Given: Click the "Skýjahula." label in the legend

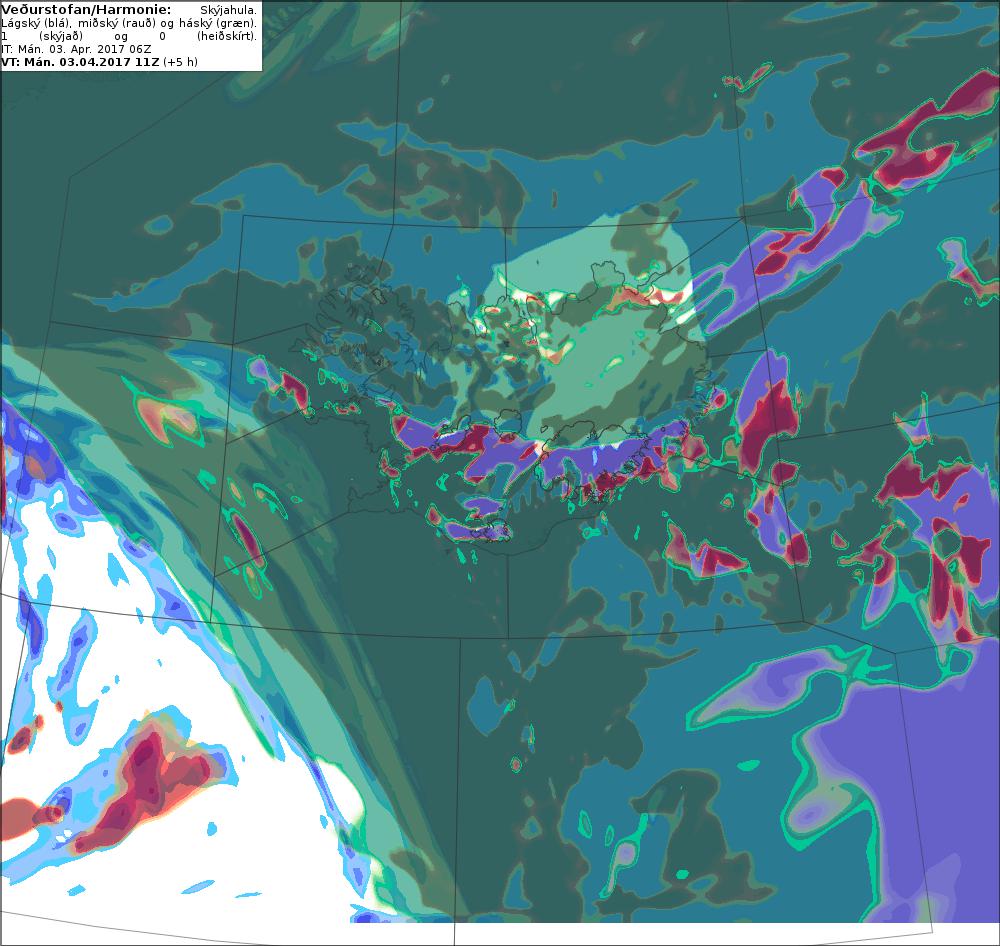Looking at the screenshot, I should [x=228, y=11].
